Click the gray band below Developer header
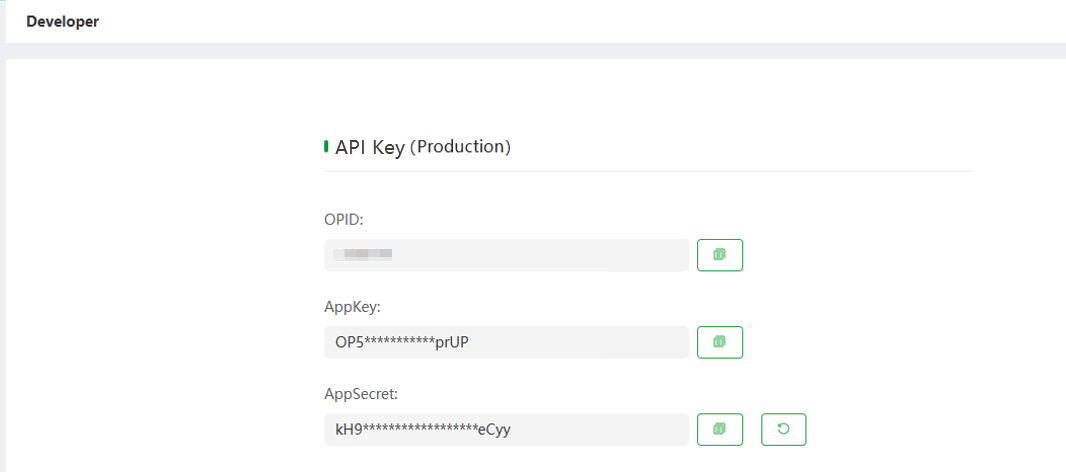The width and height of the screenshot is (1066, 472). pos(533,51)
